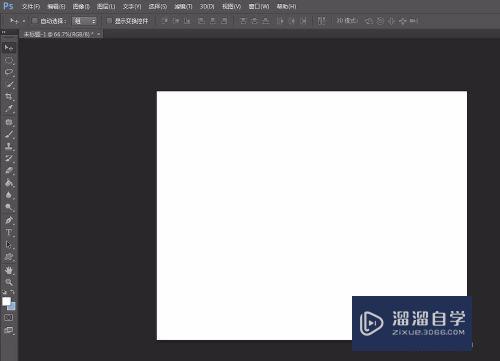Click distribute left edges icon

coord(280,21)
